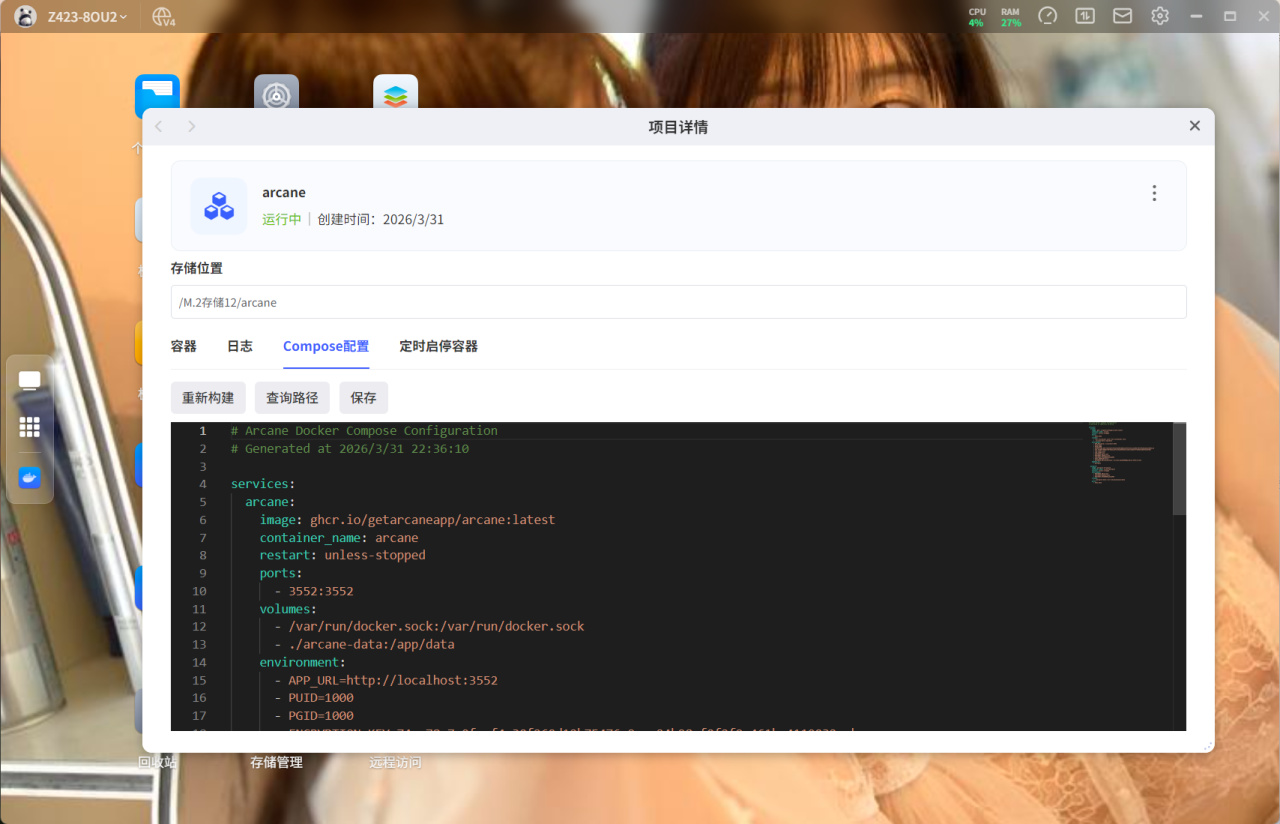Viewport: 1280px width, 824px height.
Task: Click the restart: unless-stopped line
Action: [343, 555]
